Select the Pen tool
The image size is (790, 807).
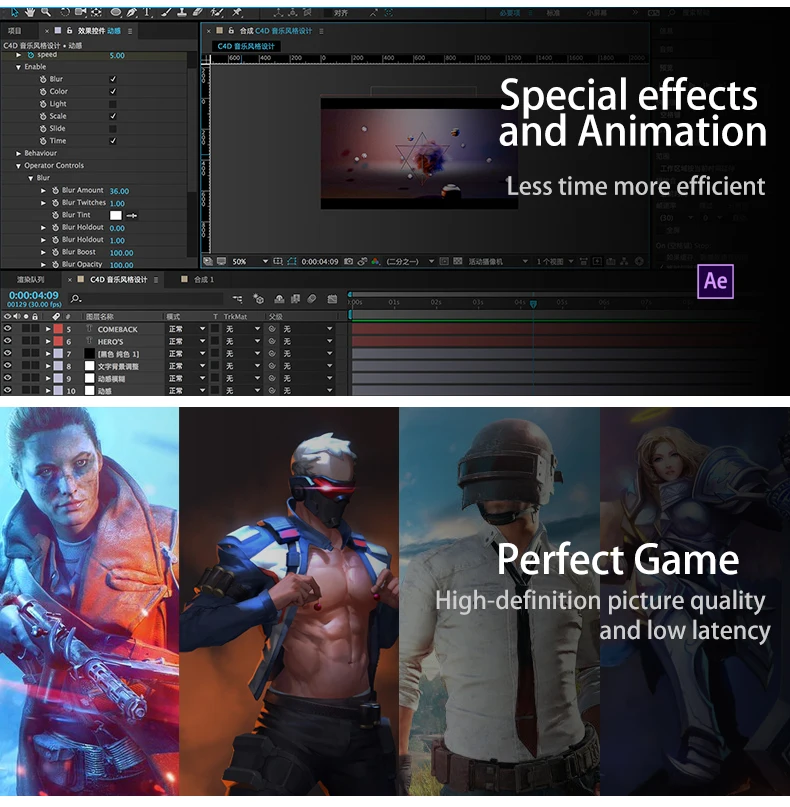click(x=132, y=12)
